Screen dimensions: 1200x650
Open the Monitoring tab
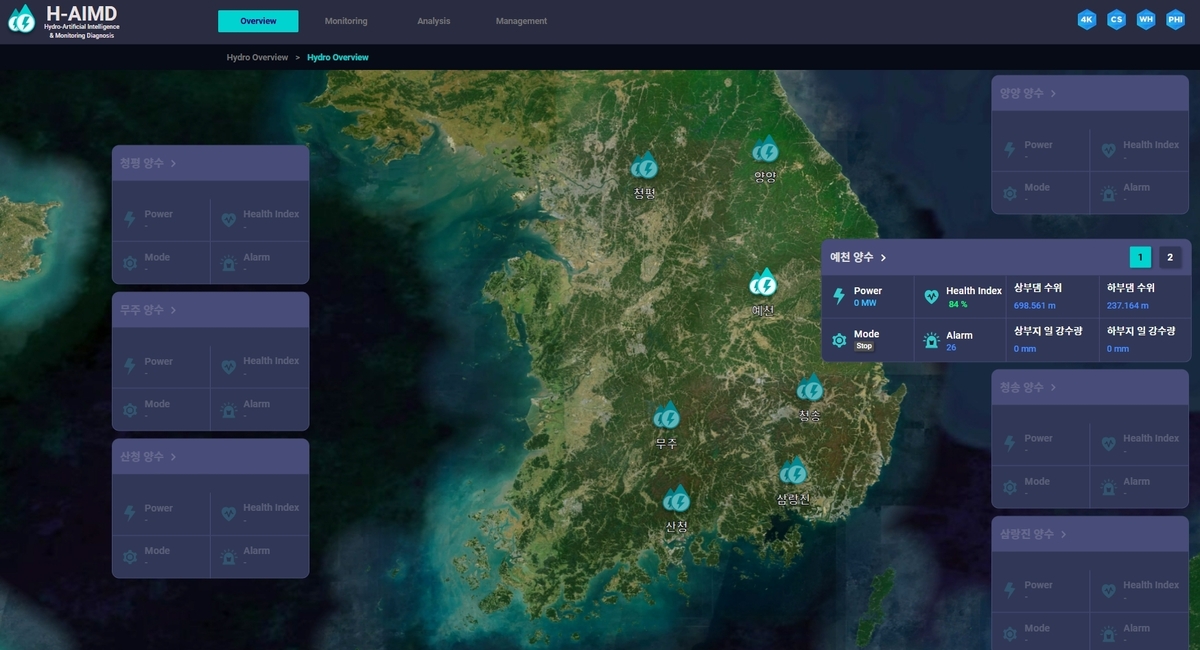[346, 21]
